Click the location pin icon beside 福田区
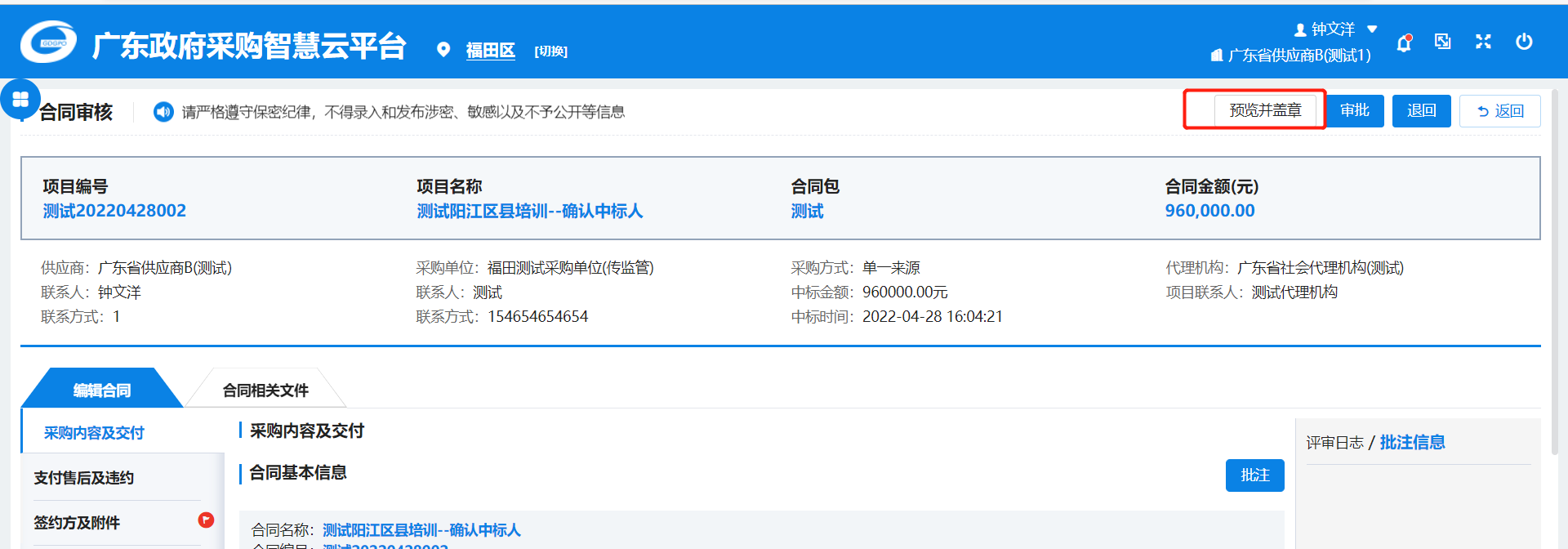The width and height of the screenshot is (1568, 549). [x=443, y=50]
